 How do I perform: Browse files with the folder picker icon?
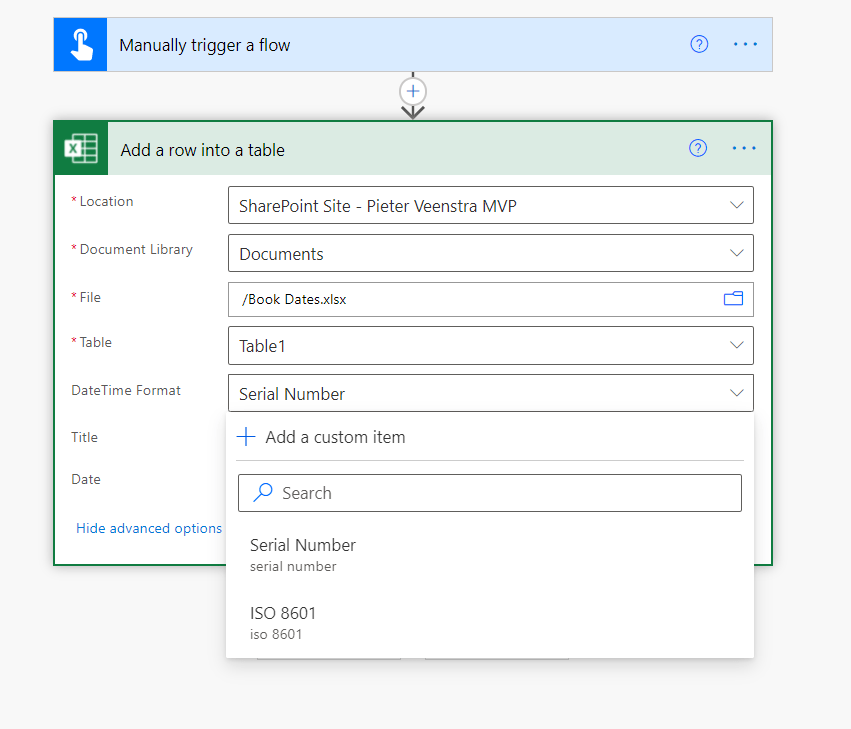pos(733,299)
